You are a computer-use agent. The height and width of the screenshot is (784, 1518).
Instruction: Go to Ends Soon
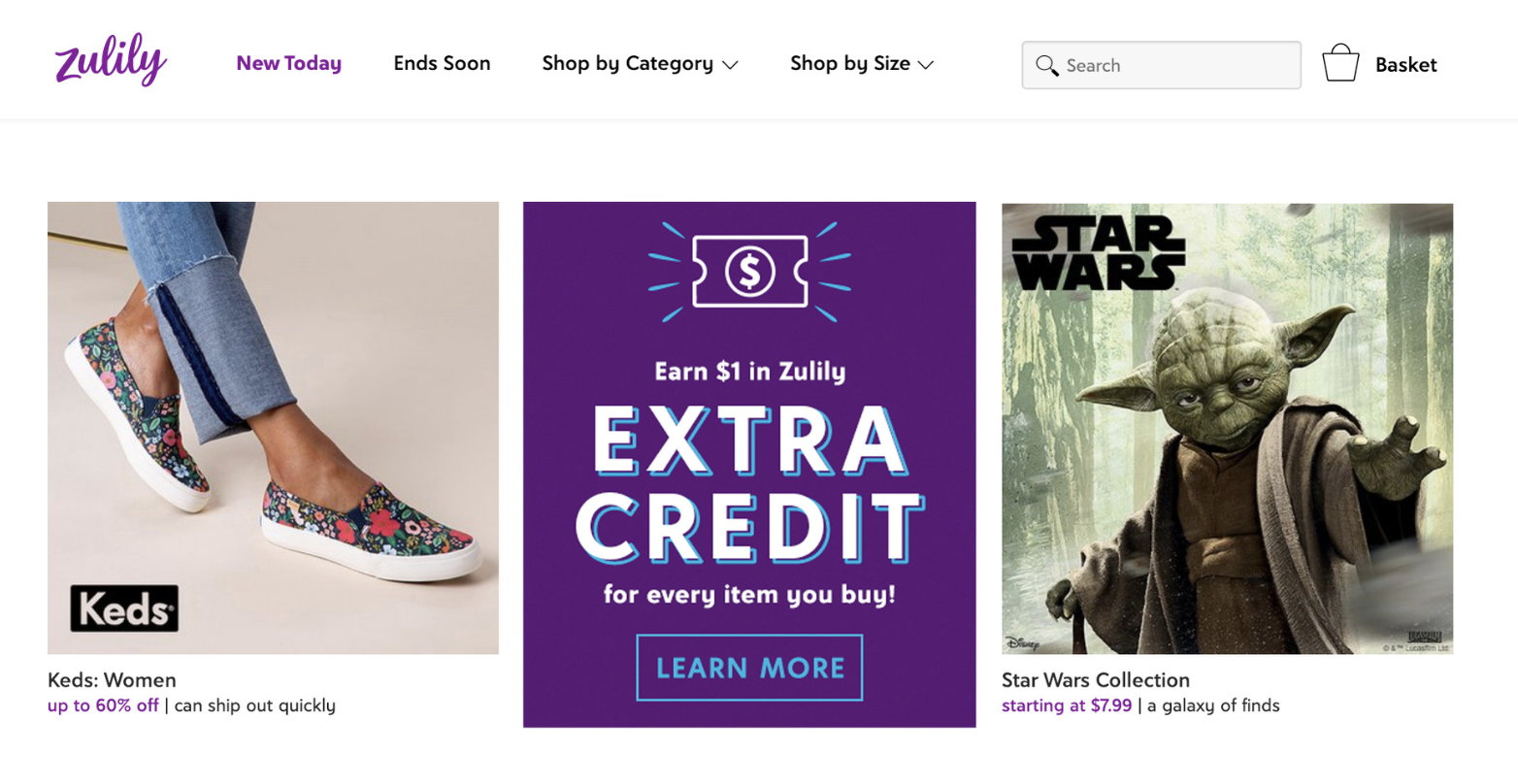[442, 63]
